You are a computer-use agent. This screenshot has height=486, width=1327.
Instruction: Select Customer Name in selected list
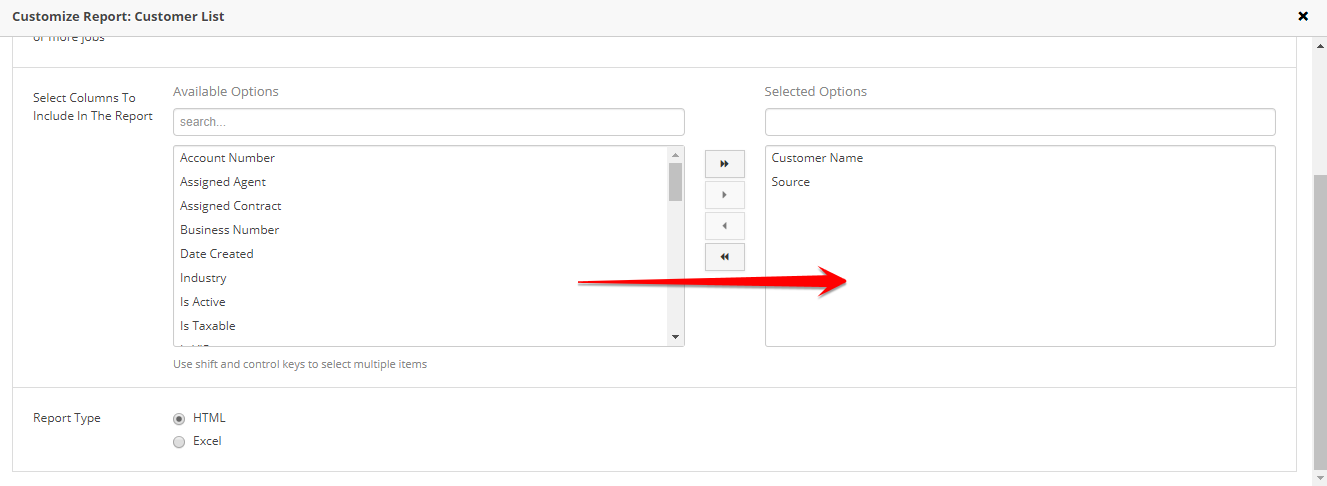click(x=1020, y=158)
